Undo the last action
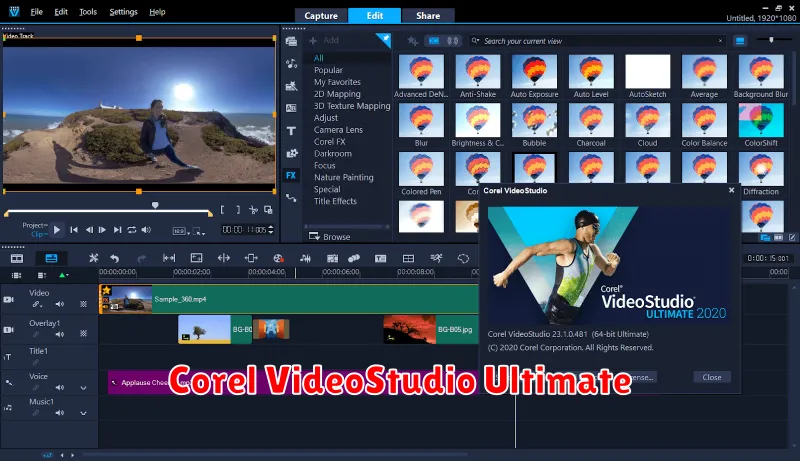Image resolution: width=800 pixels, height=461 pixels. [x=115, y=259]
